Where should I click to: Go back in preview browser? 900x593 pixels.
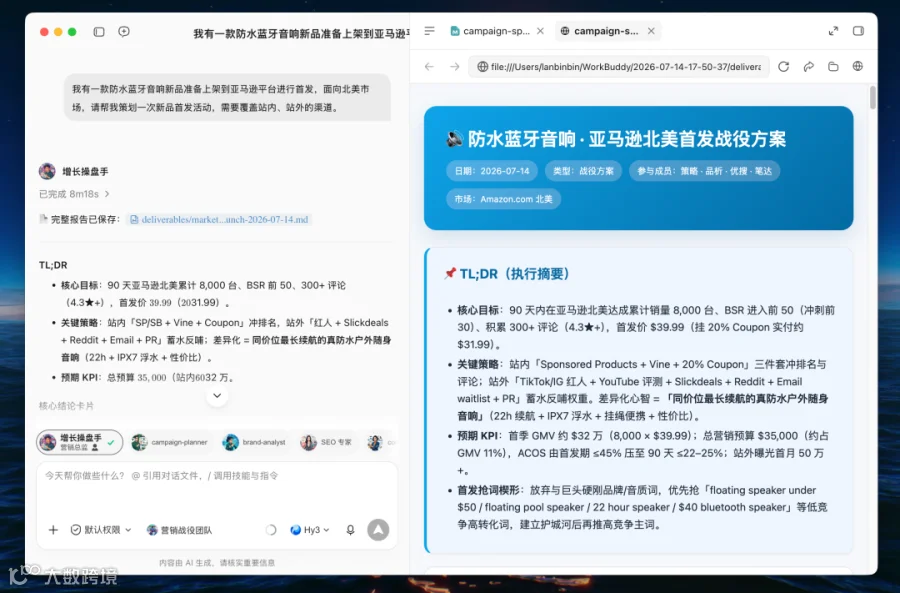click(429, 67)
